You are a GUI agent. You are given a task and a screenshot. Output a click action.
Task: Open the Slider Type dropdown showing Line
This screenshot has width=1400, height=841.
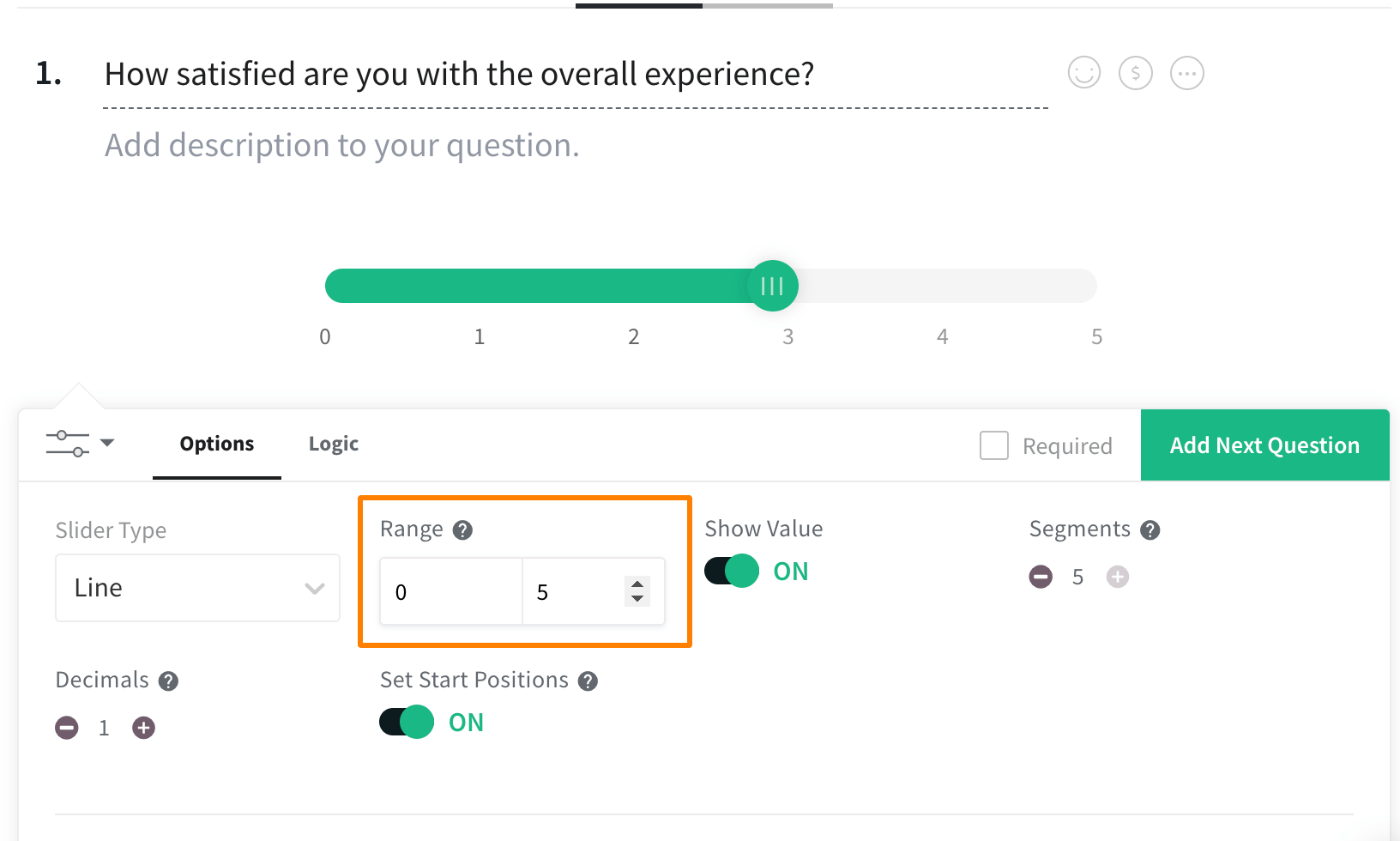point(196,588)
